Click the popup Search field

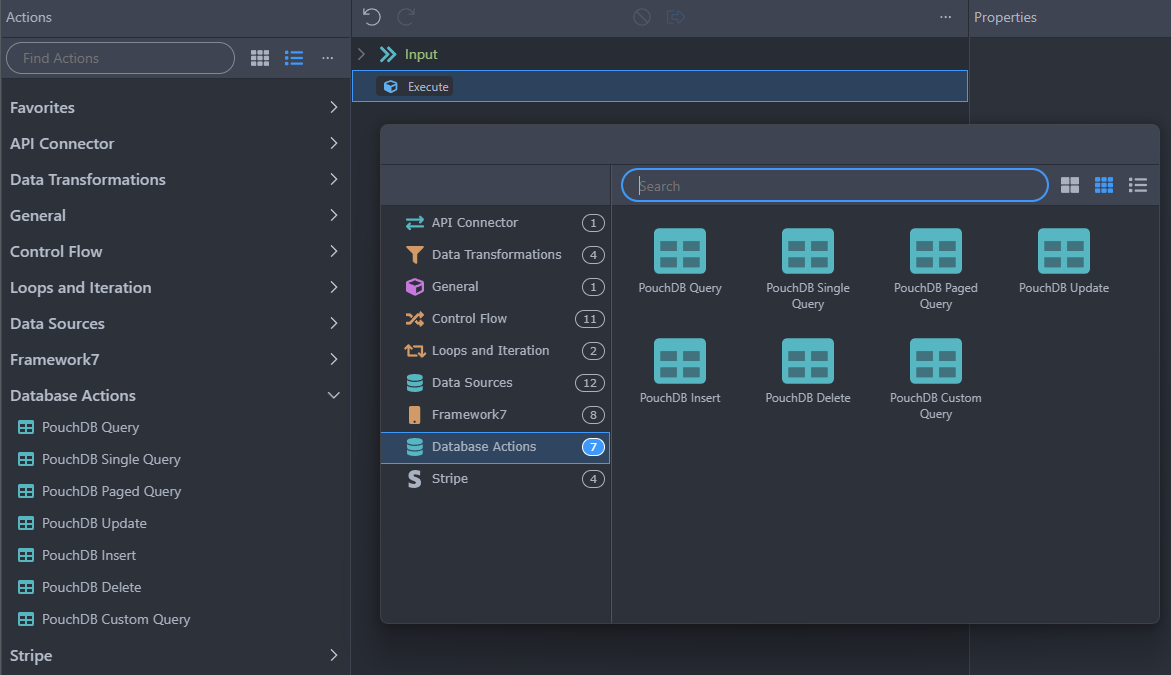[835, 186]
